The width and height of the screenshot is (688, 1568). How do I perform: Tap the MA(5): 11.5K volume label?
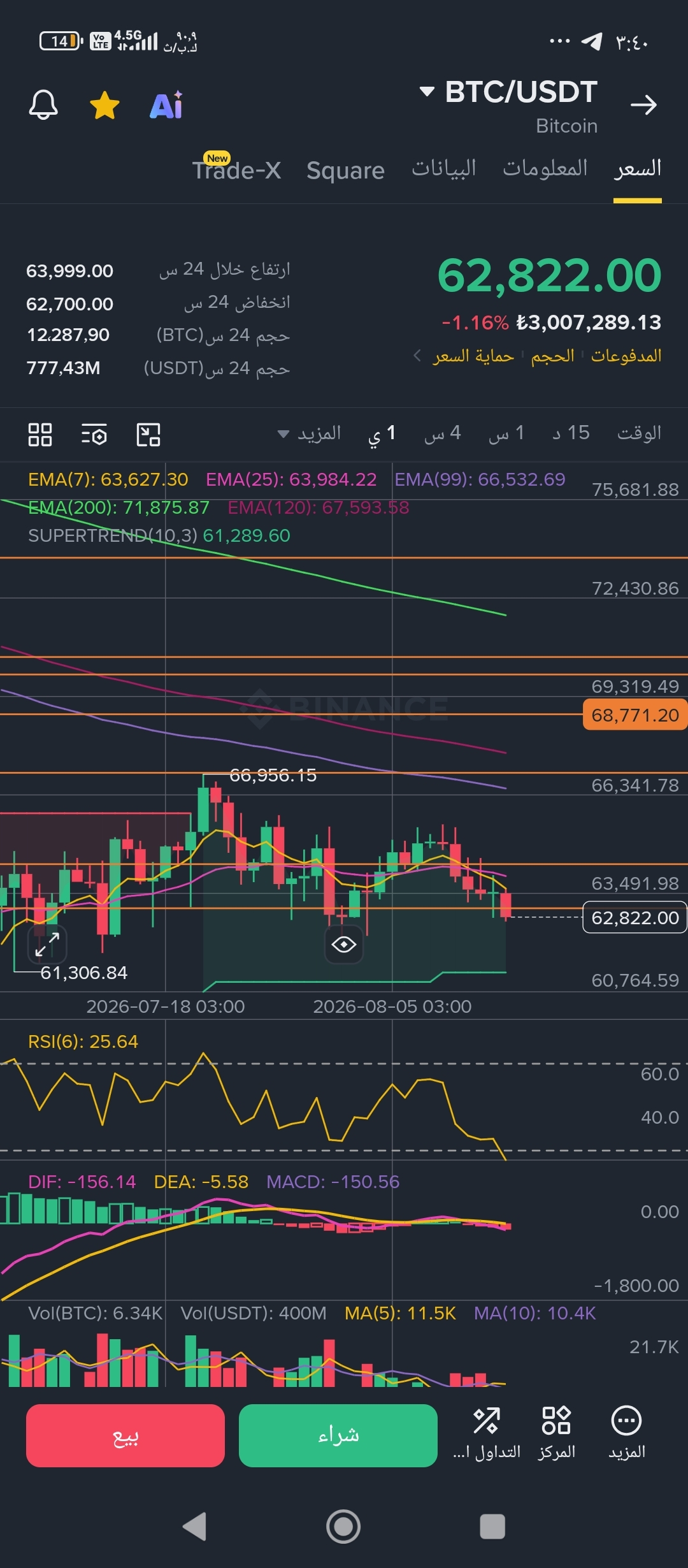coord(400,1313)
